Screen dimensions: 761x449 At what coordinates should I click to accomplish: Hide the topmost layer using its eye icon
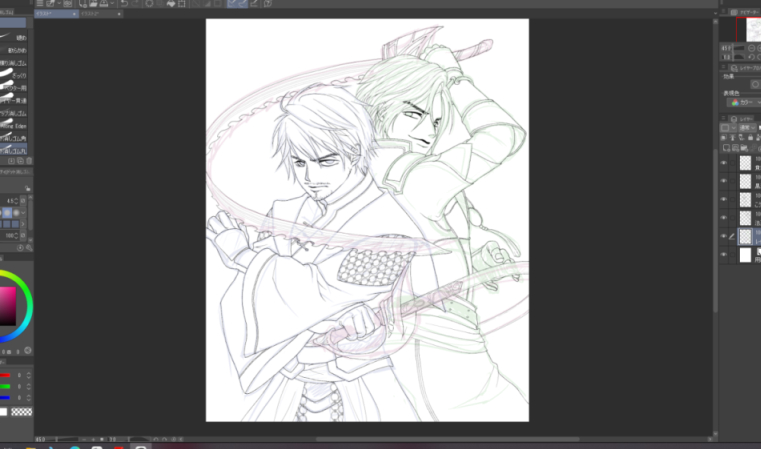(x=724, y=163)
